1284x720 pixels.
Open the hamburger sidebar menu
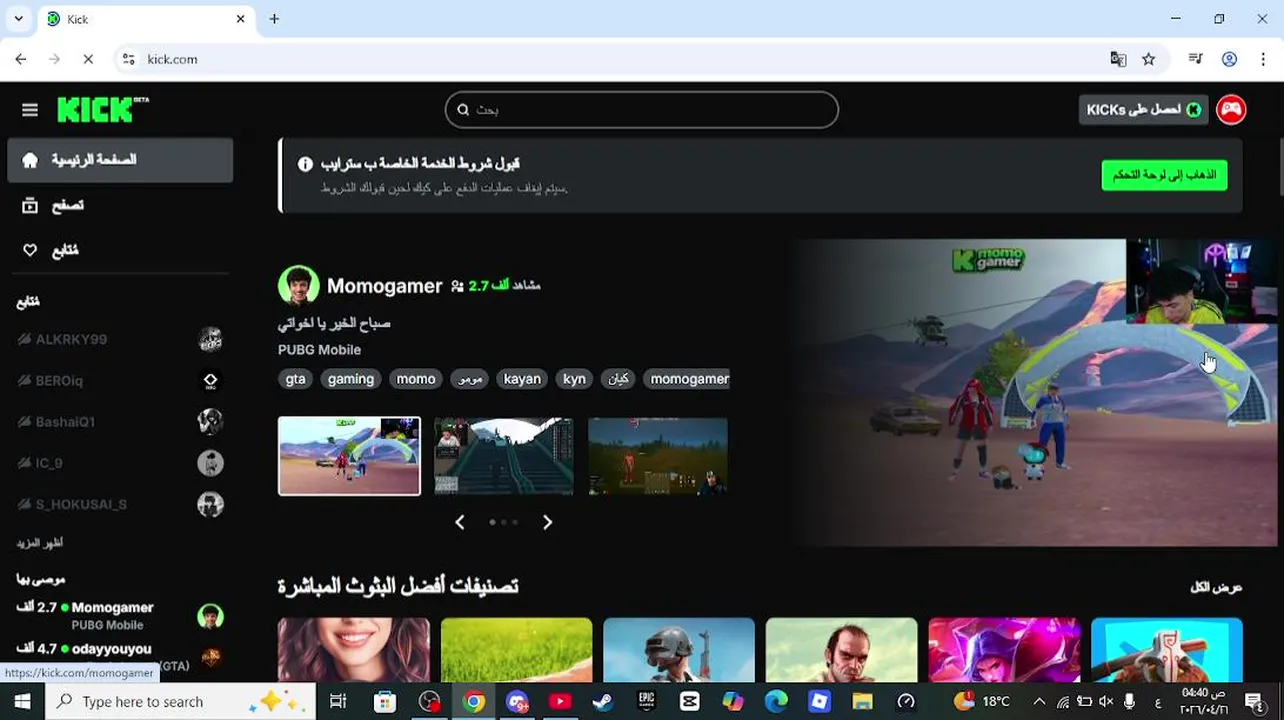[29, 110]
